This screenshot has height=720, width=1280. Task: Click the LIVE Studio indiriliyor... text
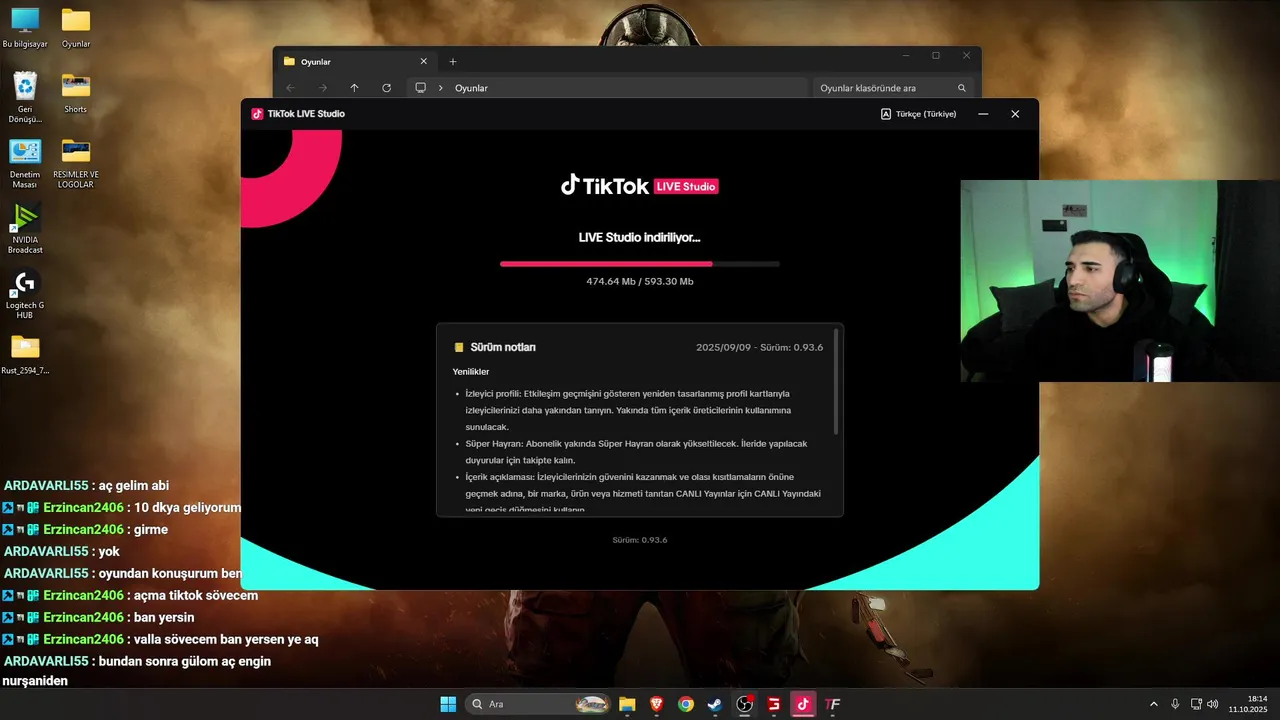click(x=640, y=238)
